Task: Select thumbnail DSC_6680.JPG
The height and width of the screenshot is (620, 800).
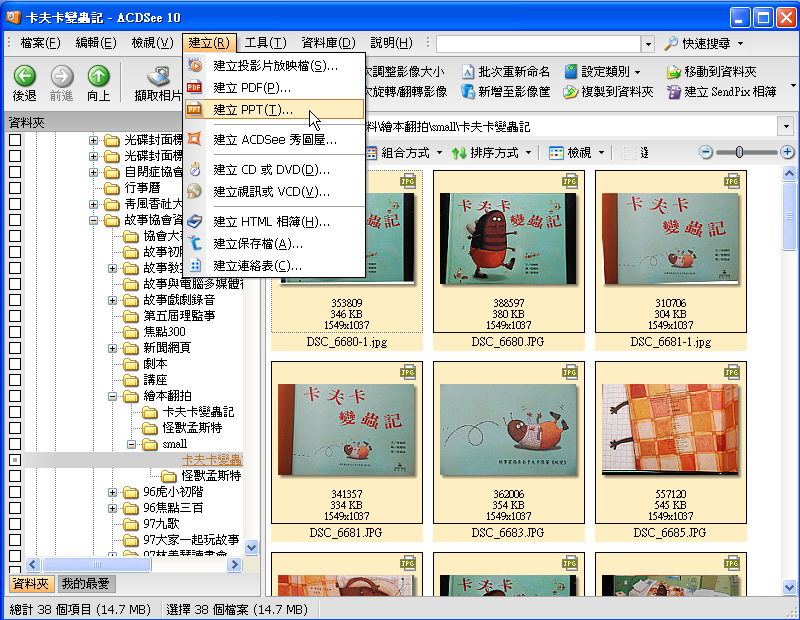Action: click(509, 260)
